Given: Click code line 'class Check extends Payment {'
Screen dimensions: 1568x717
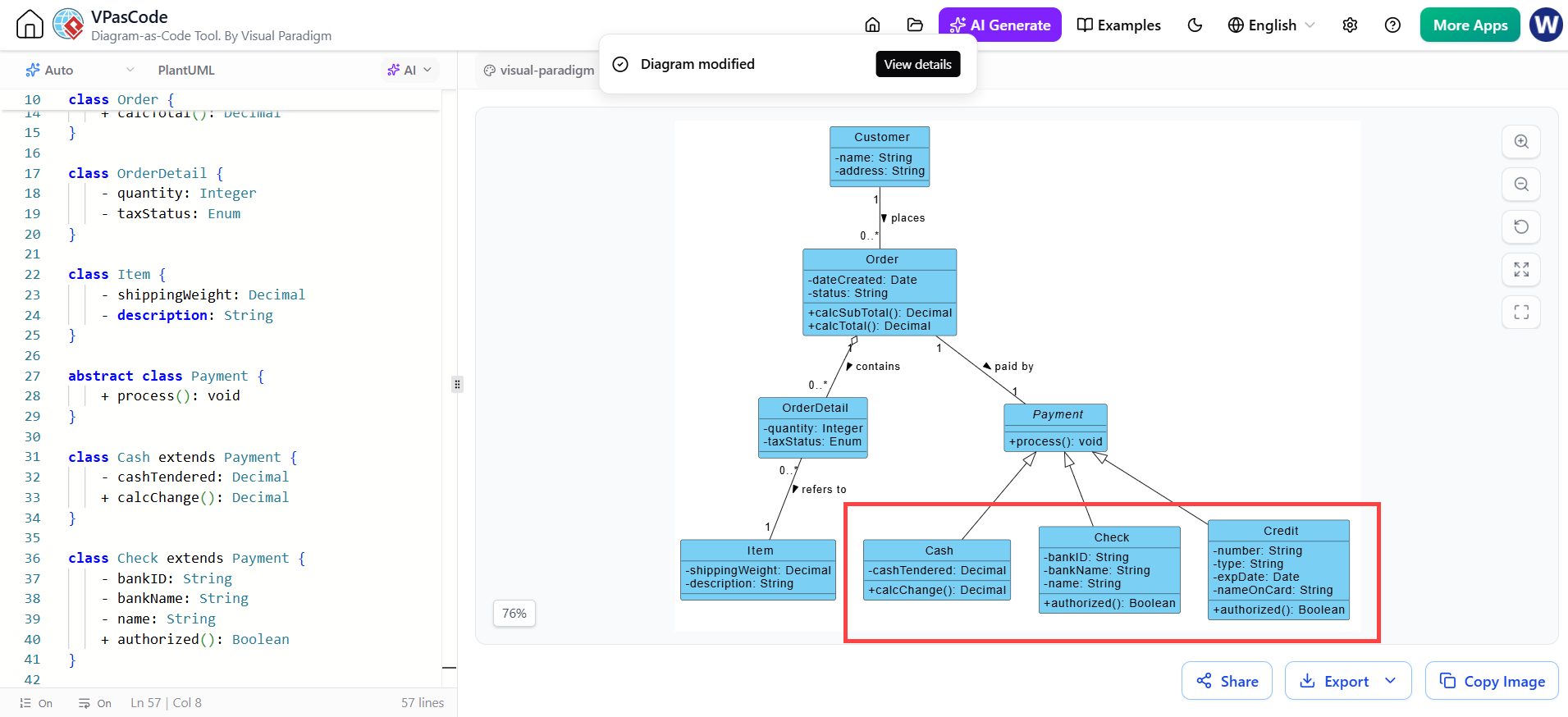Looking at the screenshot, I should point(186,558).
